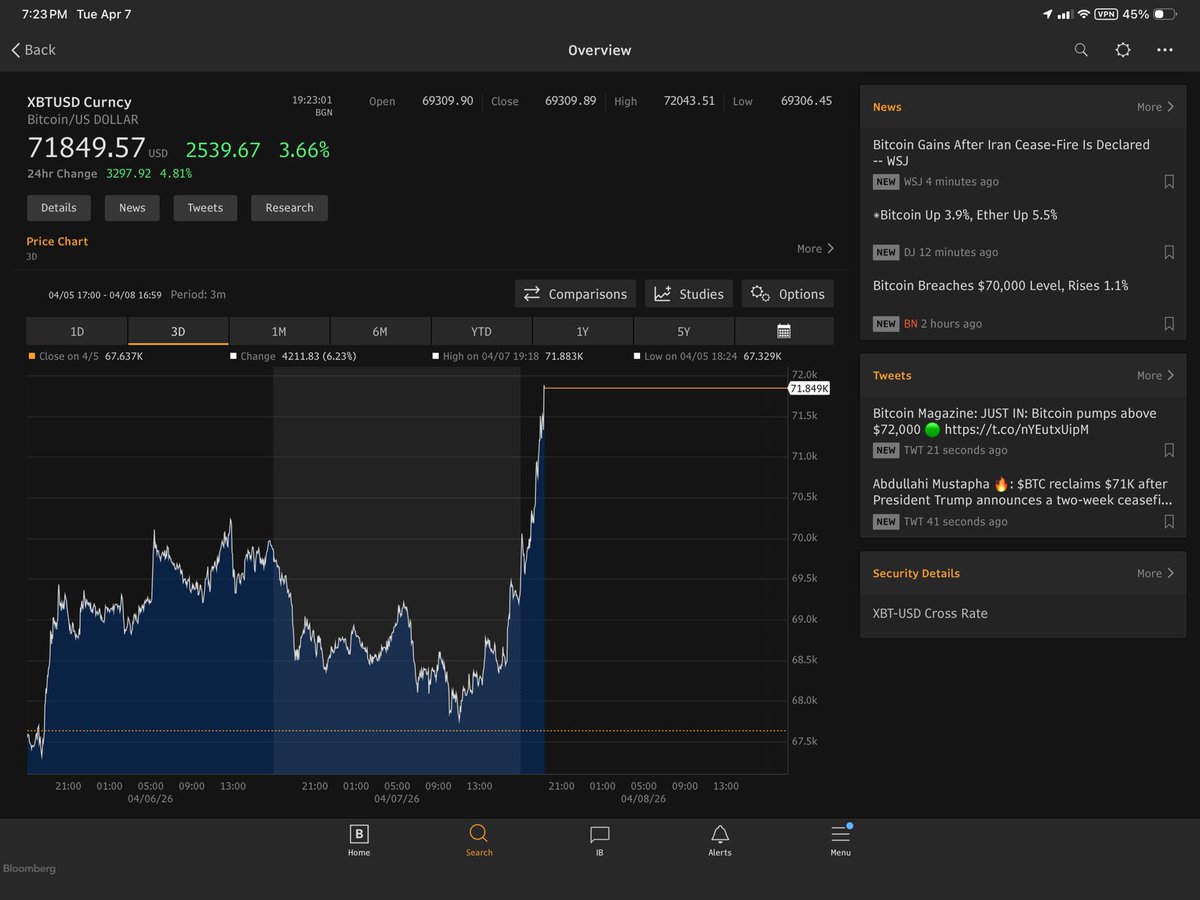Open the calendar date range picker
This screenshot has height=900, width=1200.
click(784, 331)
